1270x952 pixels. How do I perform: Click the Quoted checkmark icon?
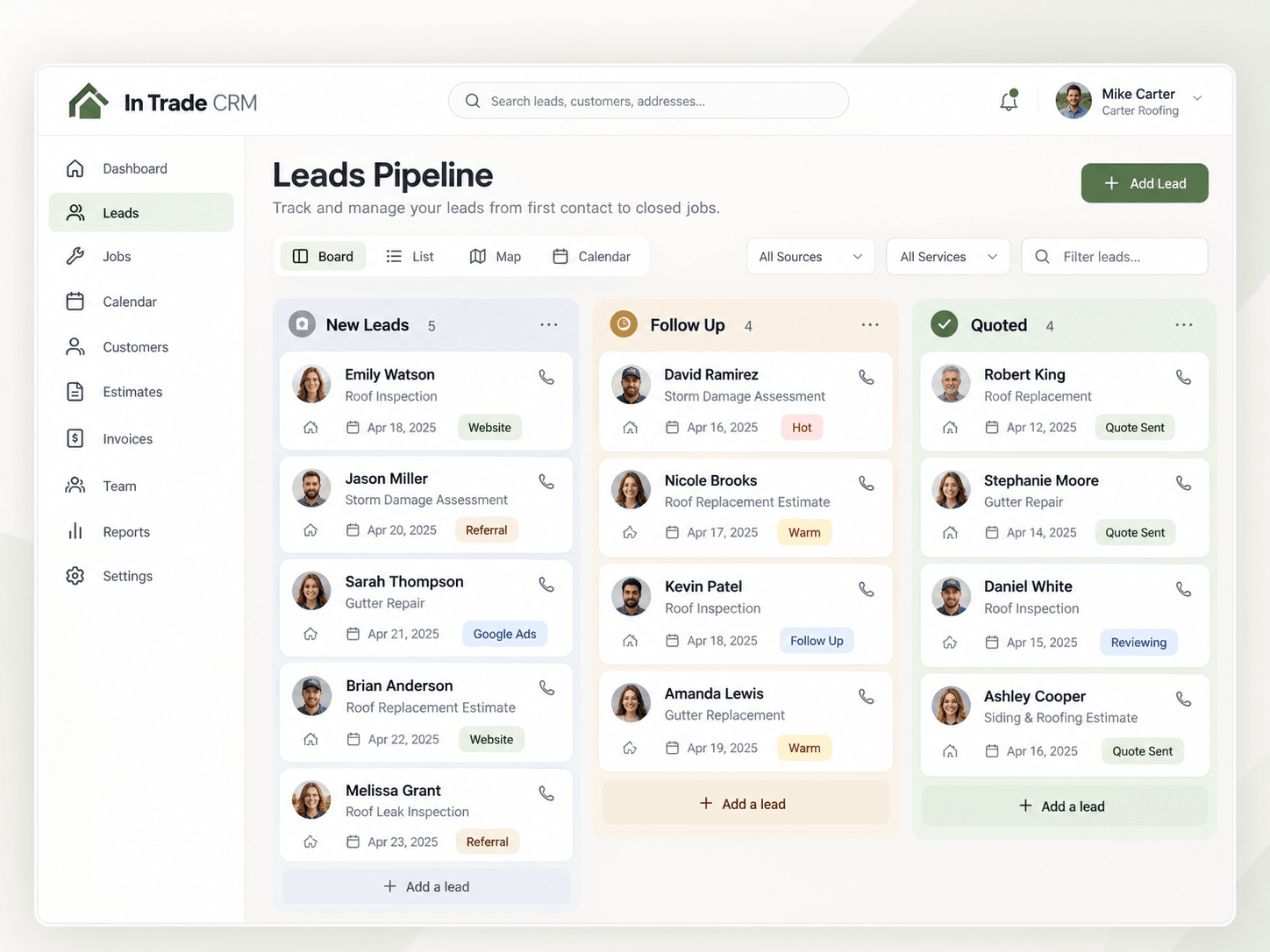tap(944, 324)
